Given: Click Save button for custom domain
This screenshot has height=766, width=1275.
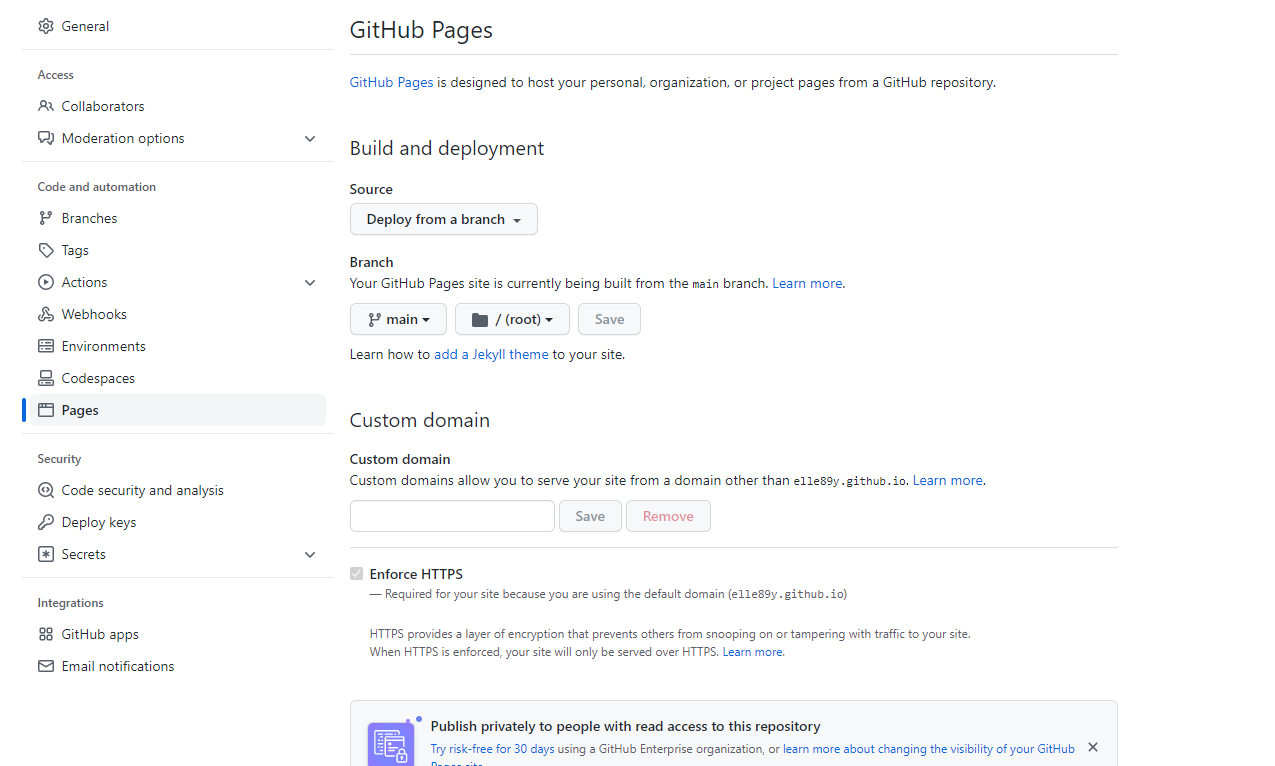Looking at the screenshot, I should click(590, 516).
